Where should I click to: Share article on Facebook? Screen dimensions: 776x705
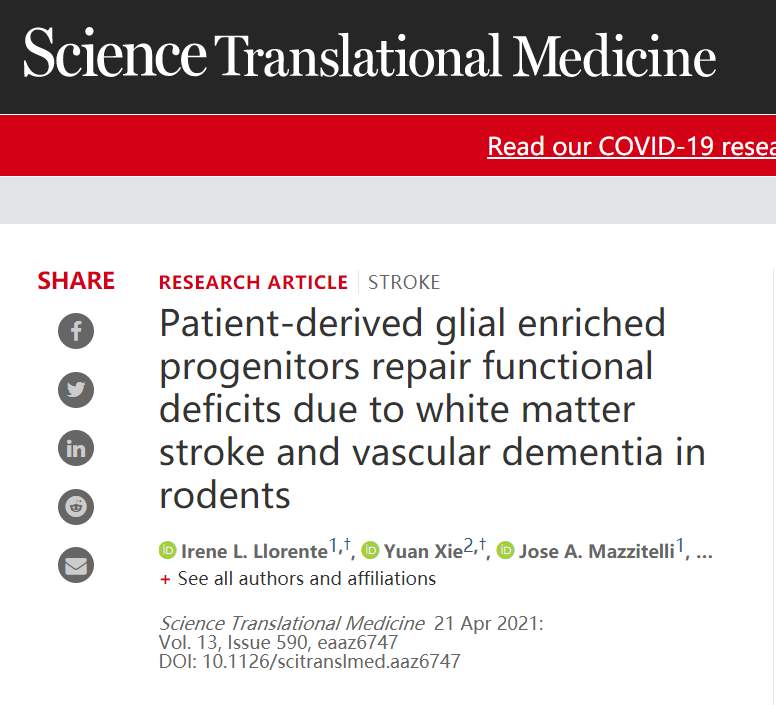(x=76, y=331)
